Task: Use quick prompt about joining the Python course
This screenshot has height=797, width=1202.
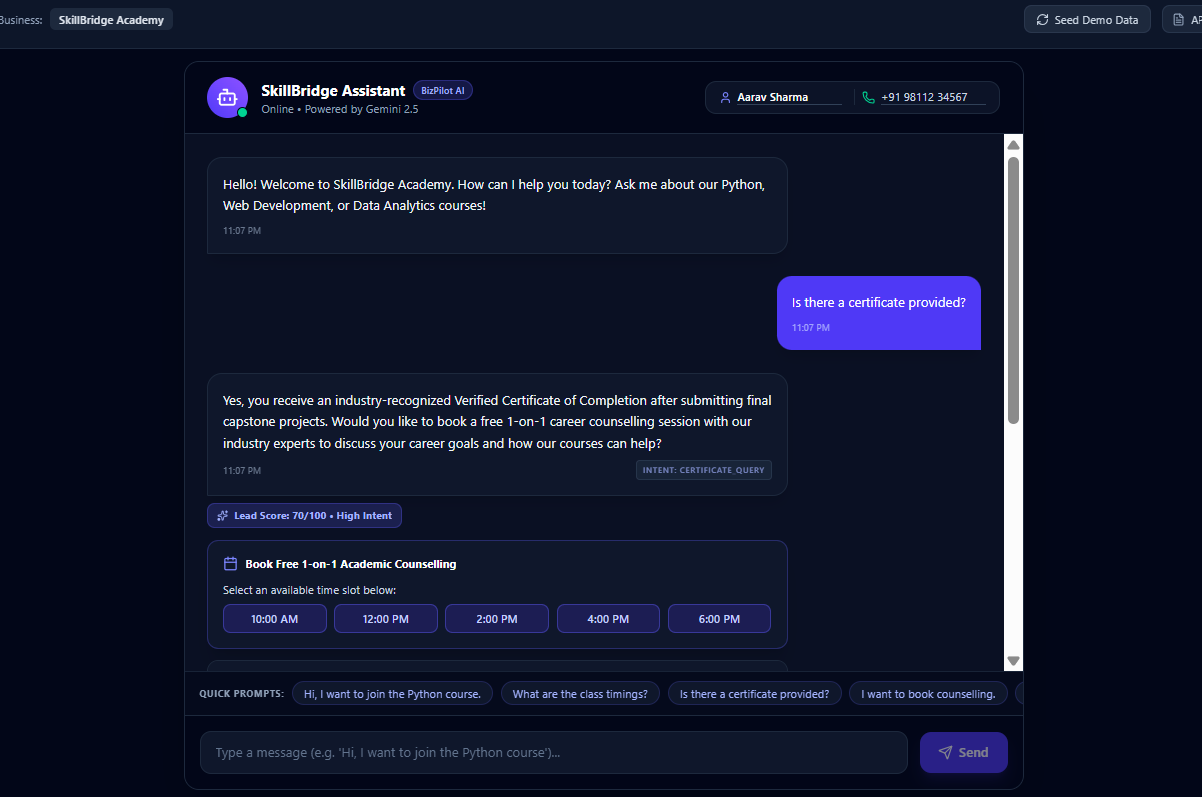Action: (392, 694)
